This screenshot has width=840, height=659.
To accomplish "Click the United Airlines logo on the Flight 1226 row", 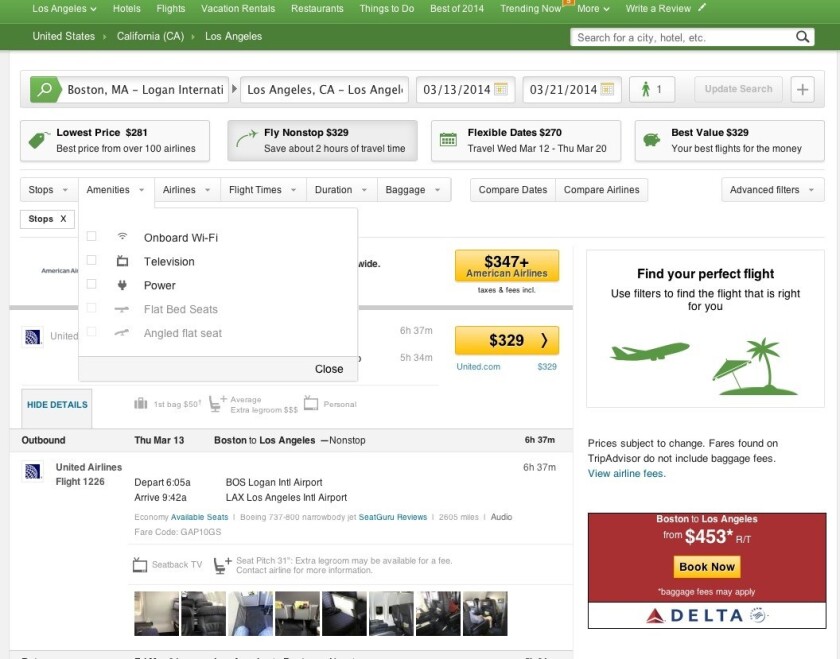I will pos(33,471).
